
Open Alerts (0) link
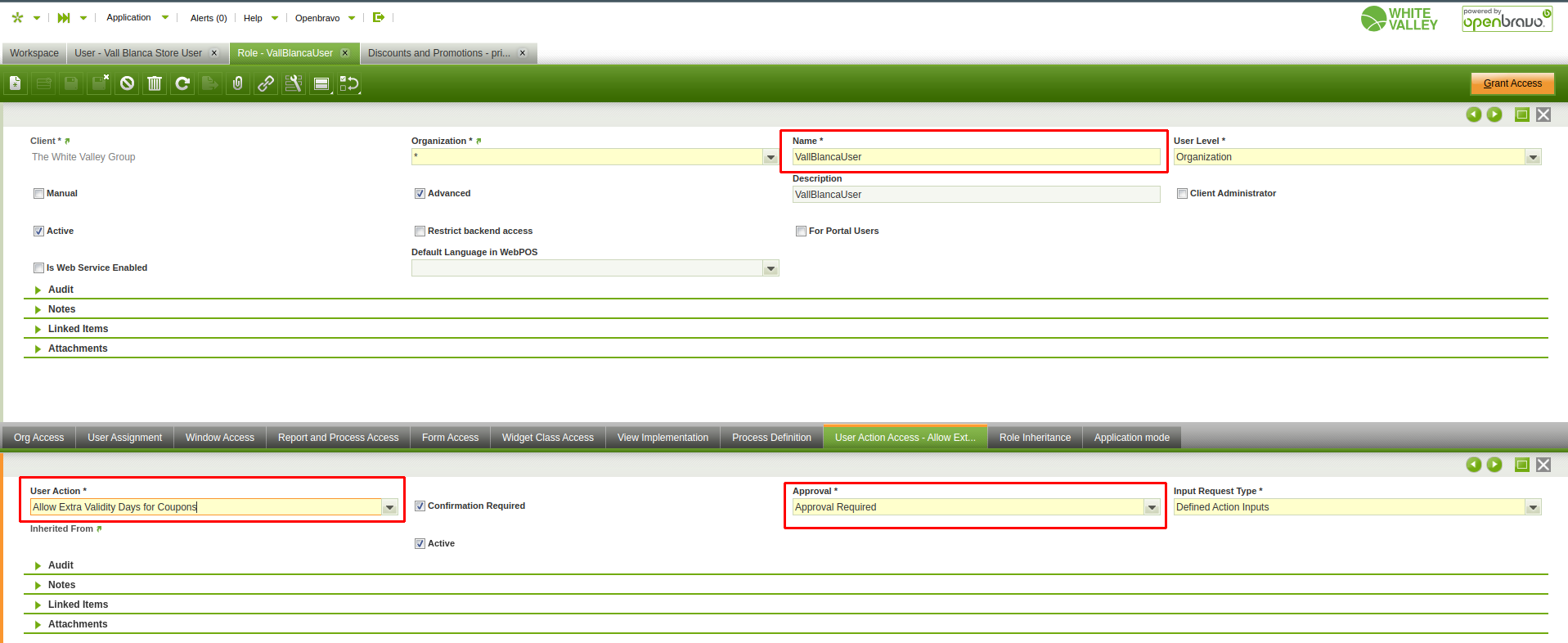(209, 18)
